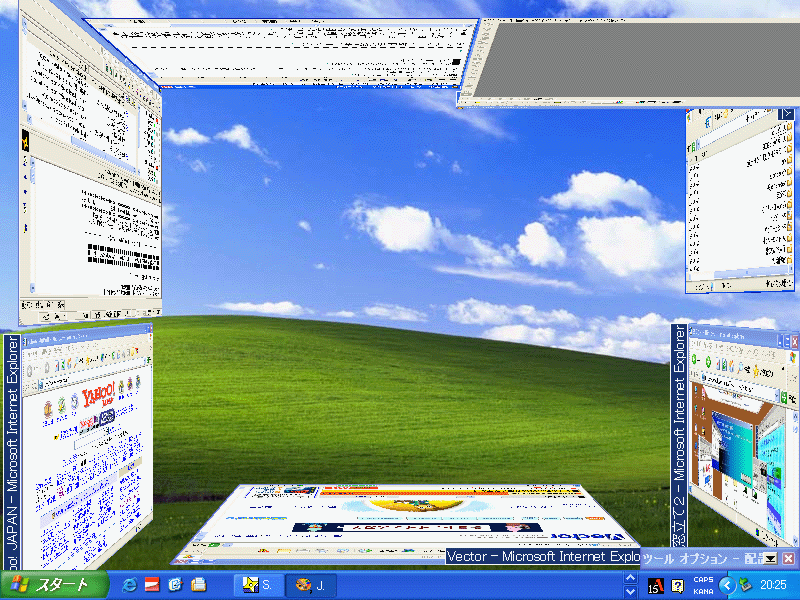Activate the "J." palette taskbar button
This screenshot has width=800, height=600.
click(x=311, y=585)
